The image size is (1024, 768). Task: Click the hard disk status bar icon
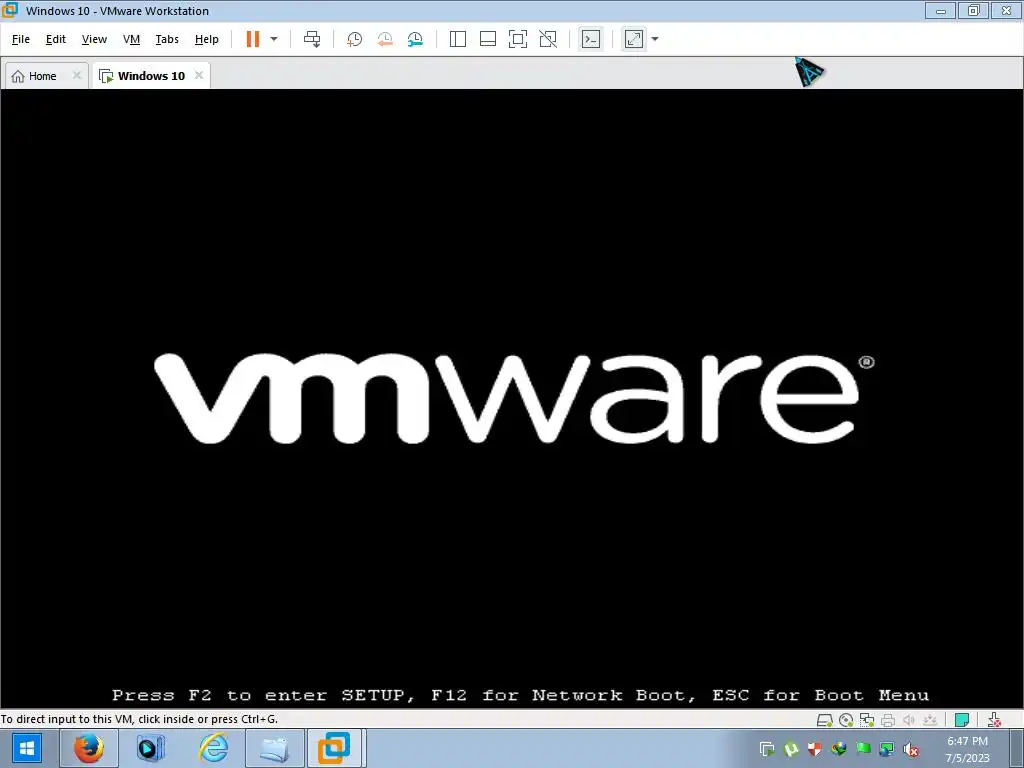824,720
